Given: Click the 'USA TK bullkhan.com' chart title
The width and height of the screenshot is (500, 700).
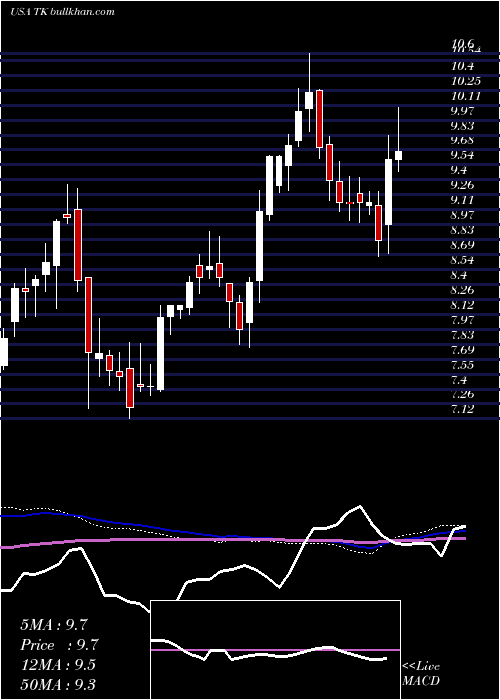Looking at the screenshot, I should (x=62, y=12).
